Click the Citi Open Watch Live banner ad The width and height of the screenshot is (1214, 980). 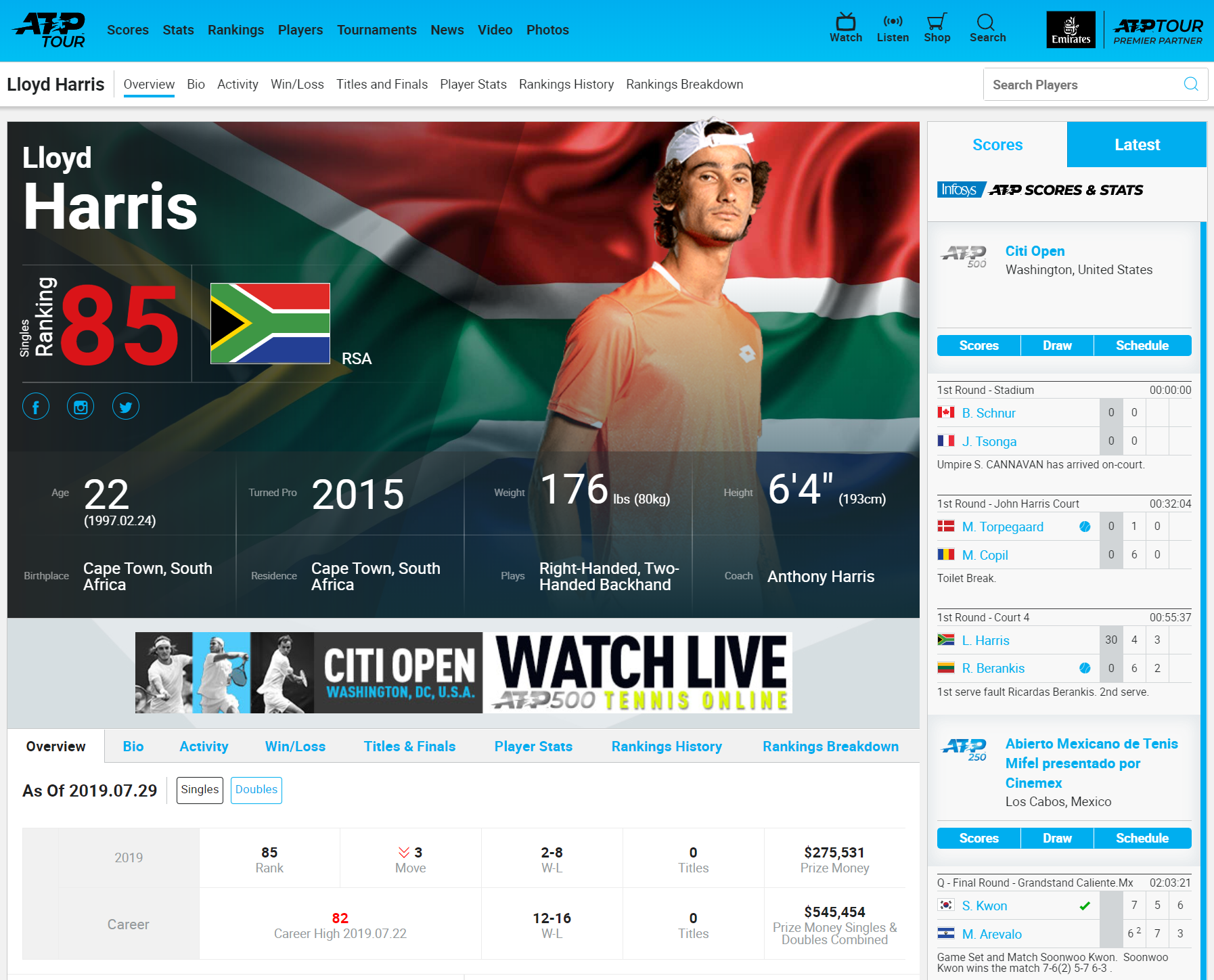(464, 673)
